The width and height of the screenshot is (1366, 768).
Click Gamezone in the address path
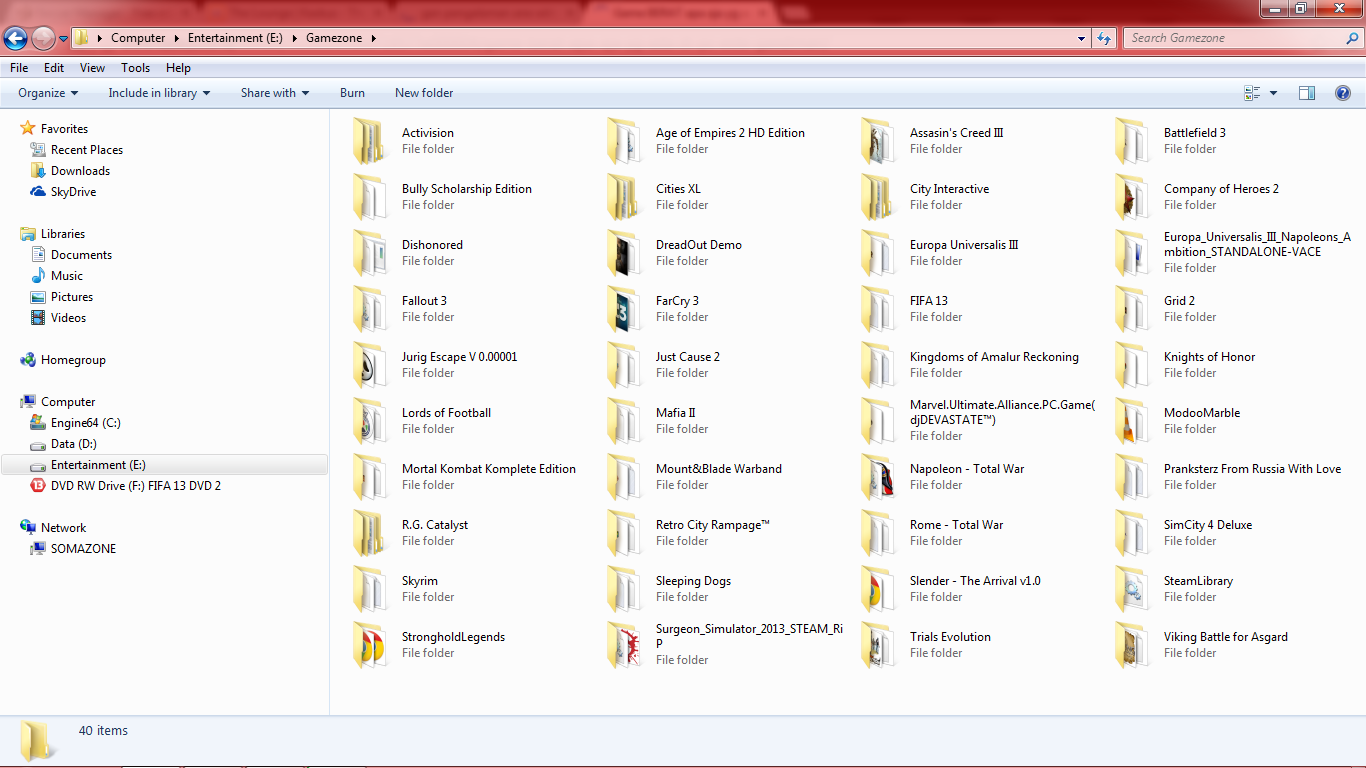[x=335, y=38]
